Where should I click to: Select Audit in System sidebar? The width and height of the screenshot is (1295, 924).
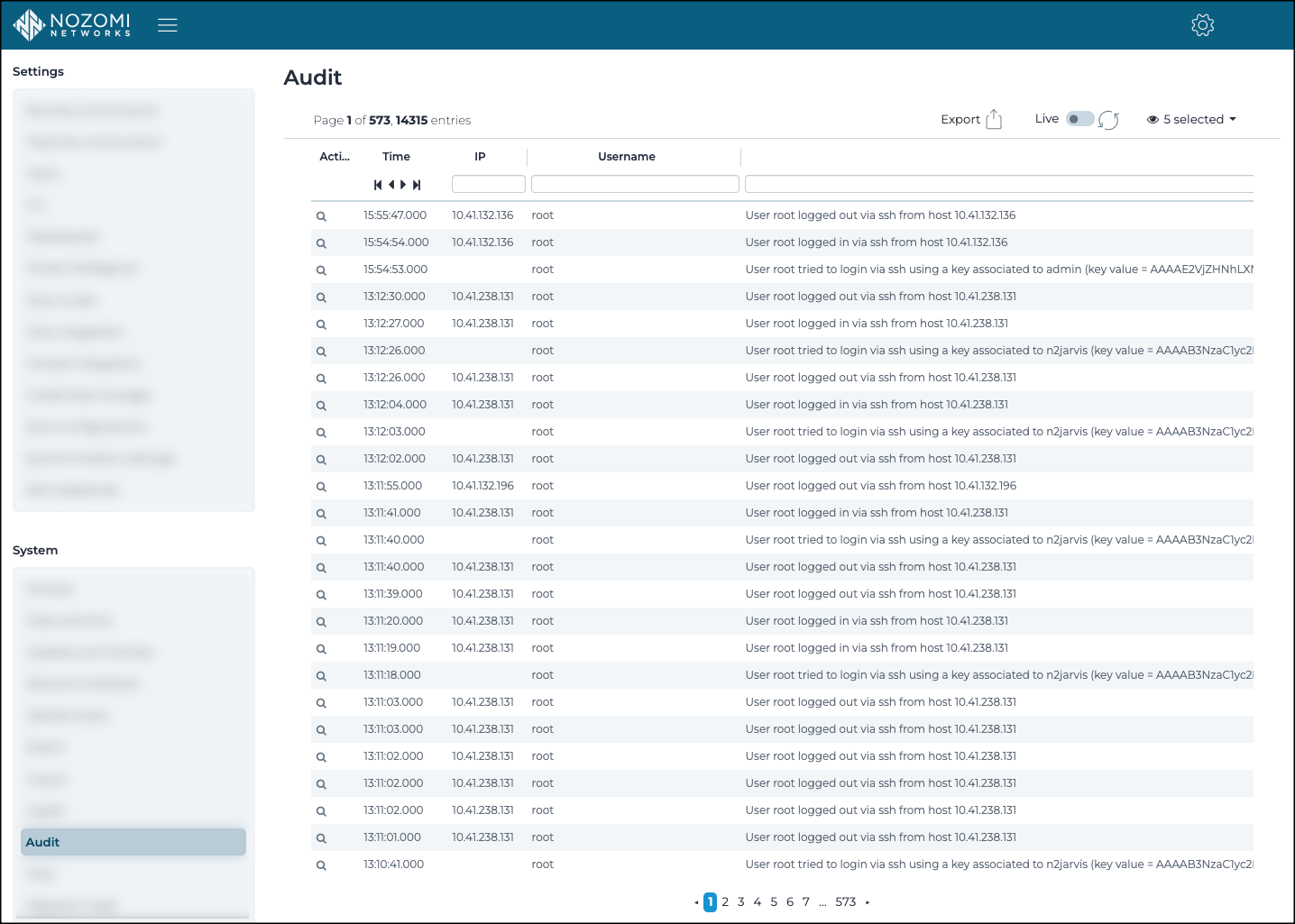click(133, 842)
